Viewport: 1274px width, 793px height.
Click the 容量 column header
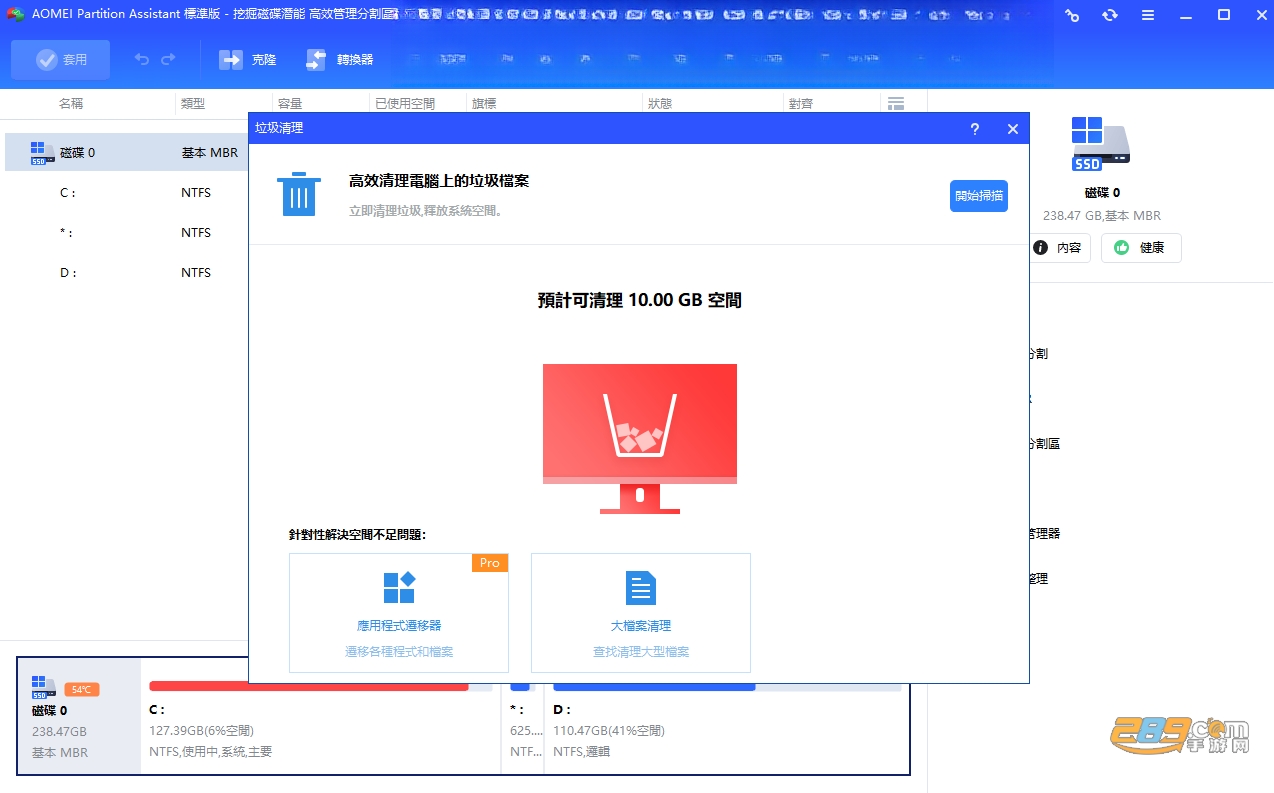pyautogui.click(x=290, y=103)
